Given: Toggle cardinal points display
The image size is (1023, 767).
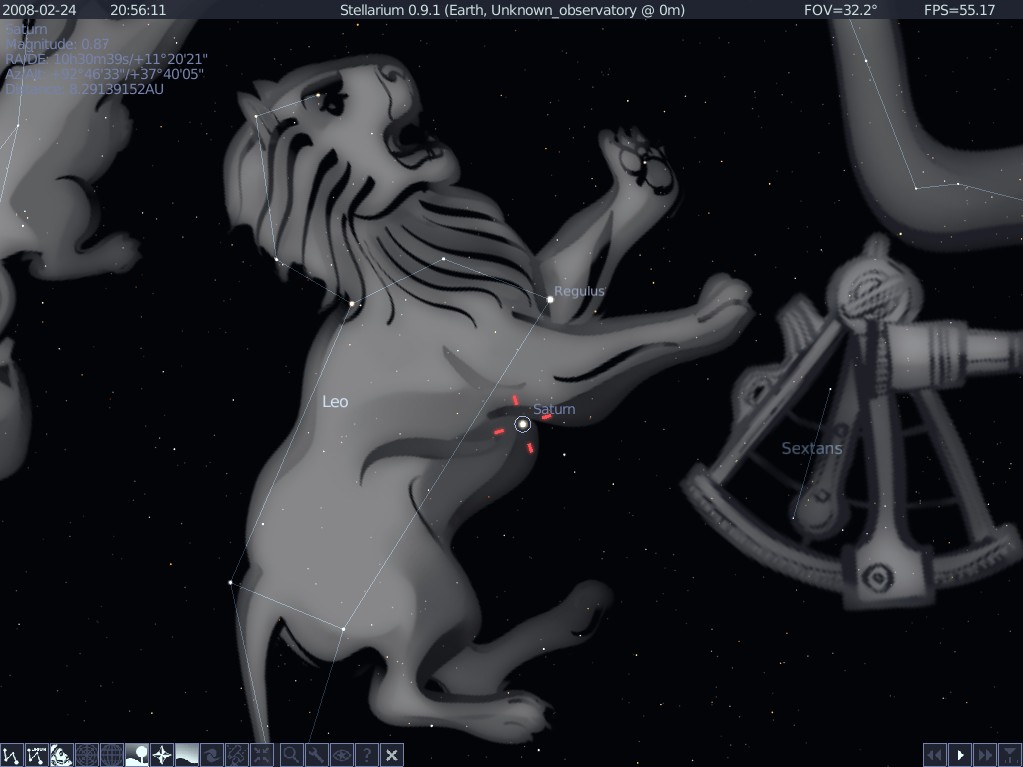Looking at the screenshot, I should coord(161,755).
